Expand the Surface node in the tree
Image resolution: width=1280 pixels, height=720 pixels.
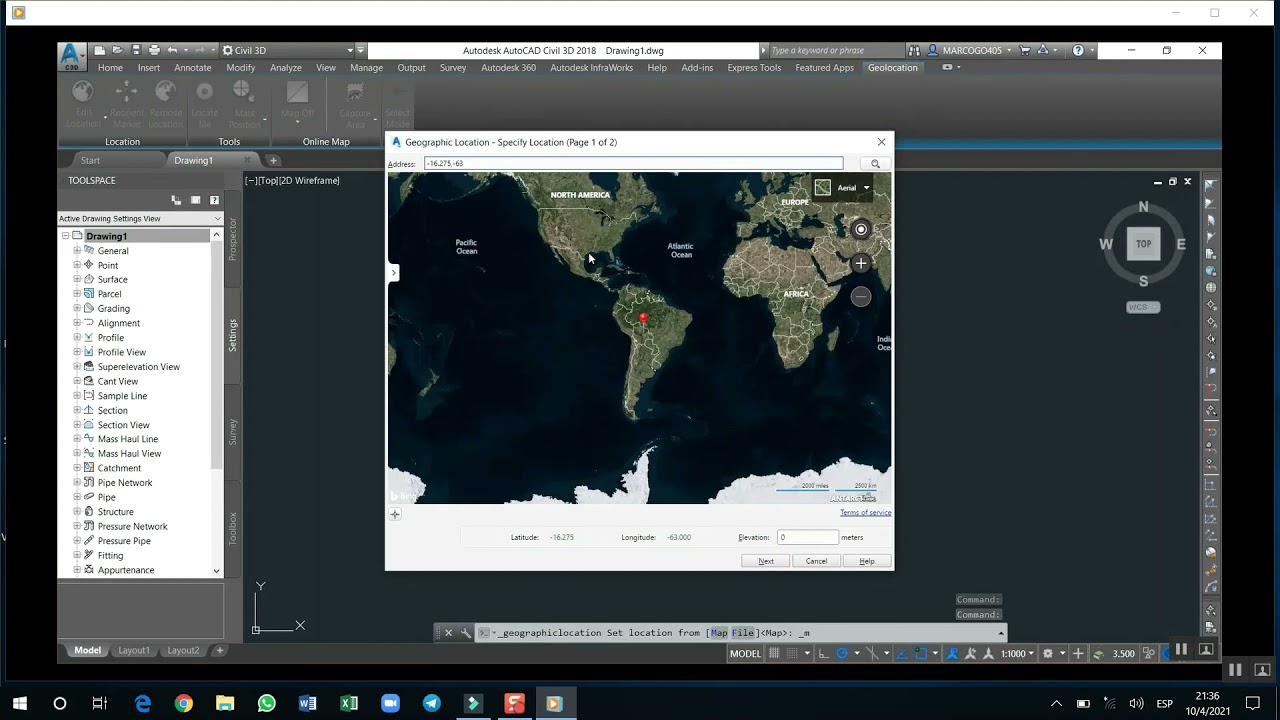tap(77, 279)
